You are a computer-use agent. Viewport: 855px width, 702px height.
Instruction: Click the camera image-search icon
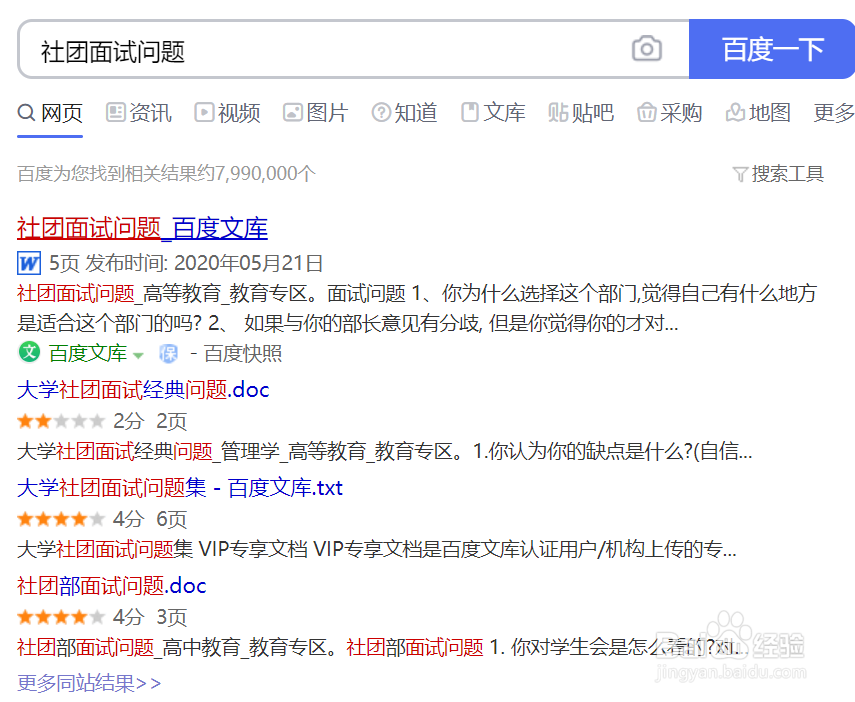[647, 49]
